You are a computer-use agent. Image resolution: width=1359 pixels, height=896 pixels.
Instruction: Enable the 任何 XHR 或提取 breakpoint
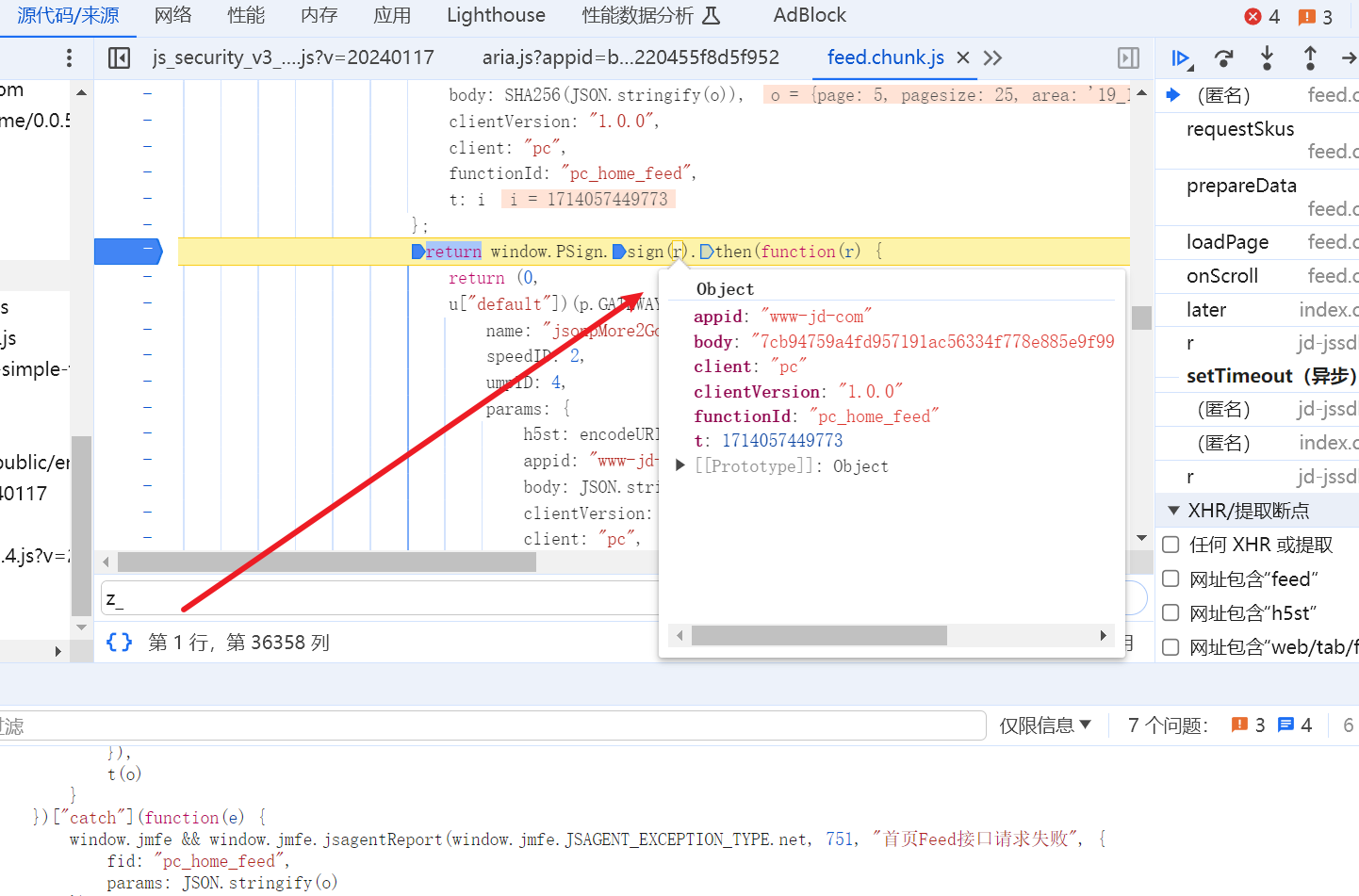coord(1170,544)
